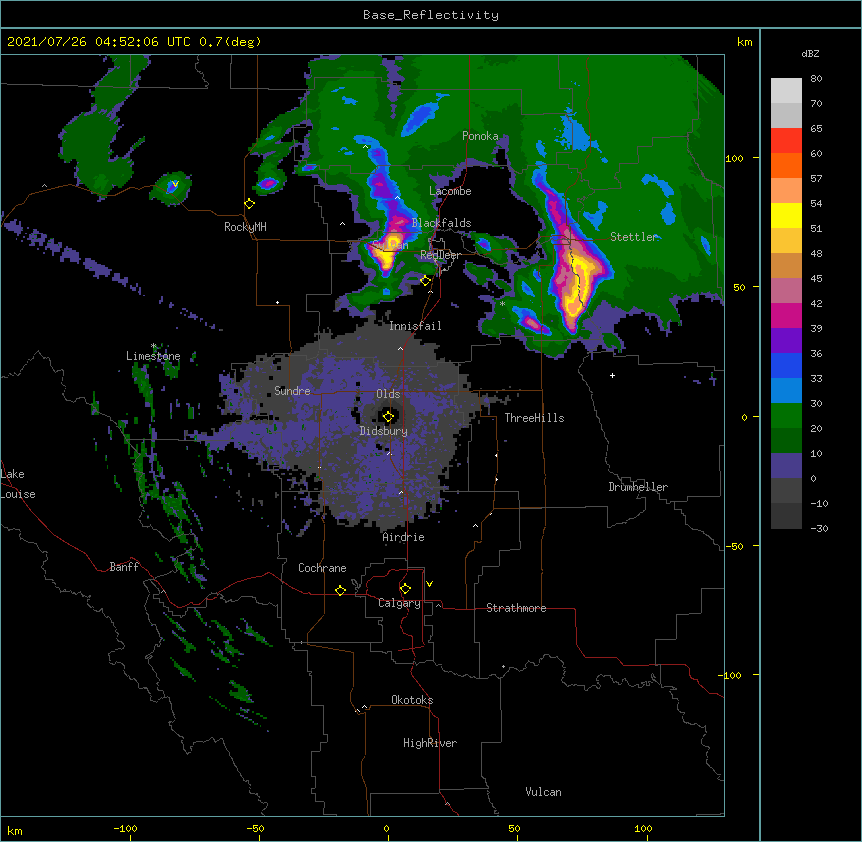The image size is (862, 842).
Task: Click the 0 tick on horizontal km axis
Action: pos(386,829)
